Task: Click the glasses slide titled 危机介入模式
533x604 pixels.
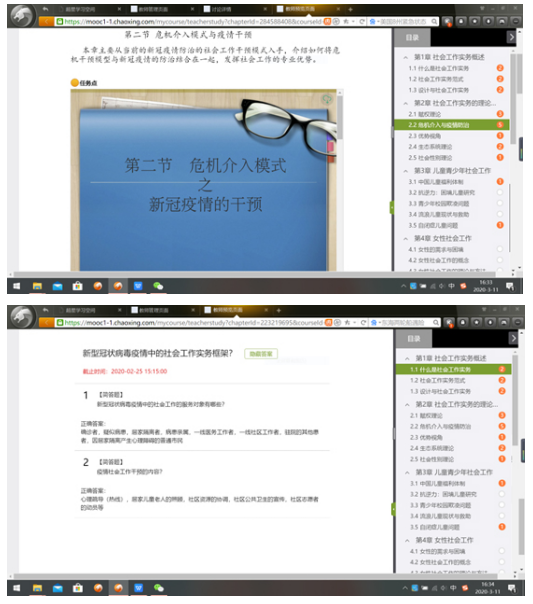Action: pos(203,180)
